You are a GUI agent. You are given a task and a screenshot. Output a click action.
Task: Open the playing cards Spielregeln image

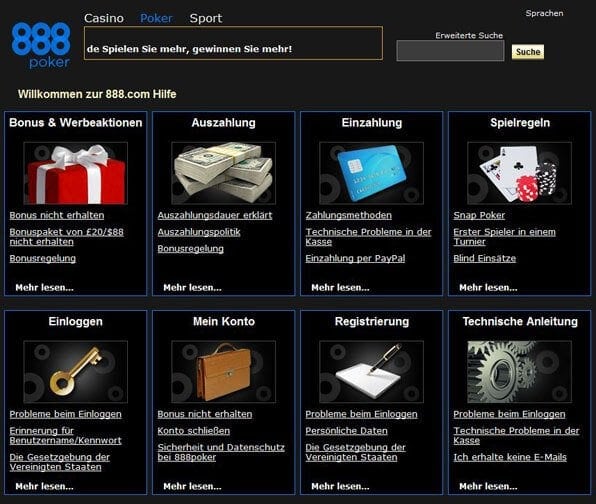(x=519, y=173)
